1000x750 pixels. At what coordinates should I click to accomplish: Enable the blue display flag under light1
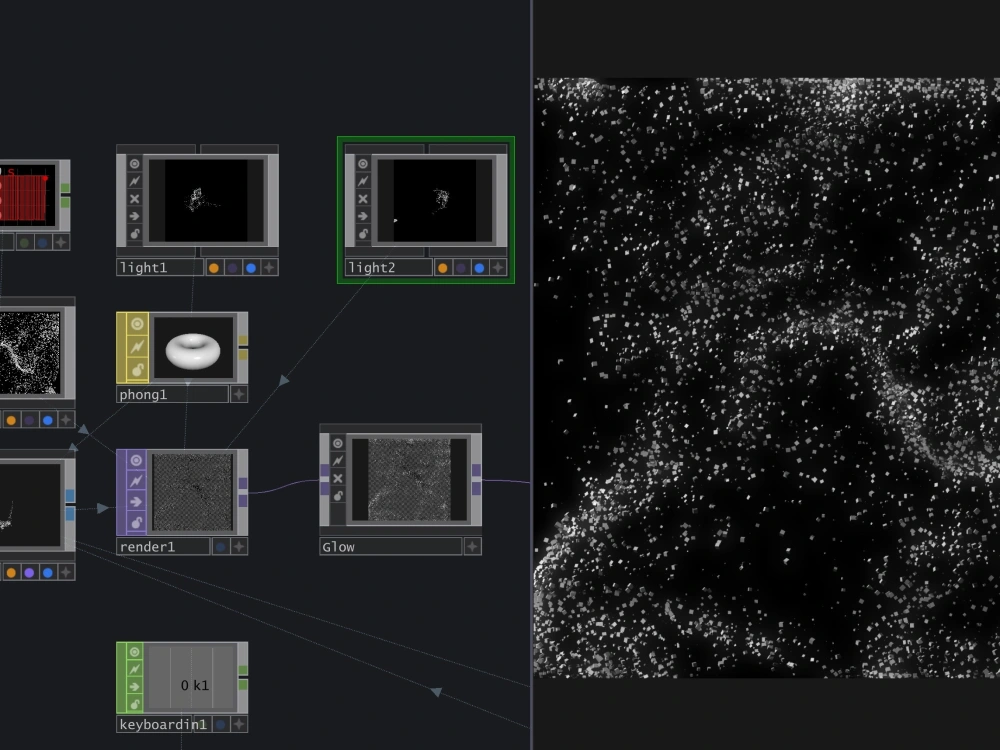(251, 266)
